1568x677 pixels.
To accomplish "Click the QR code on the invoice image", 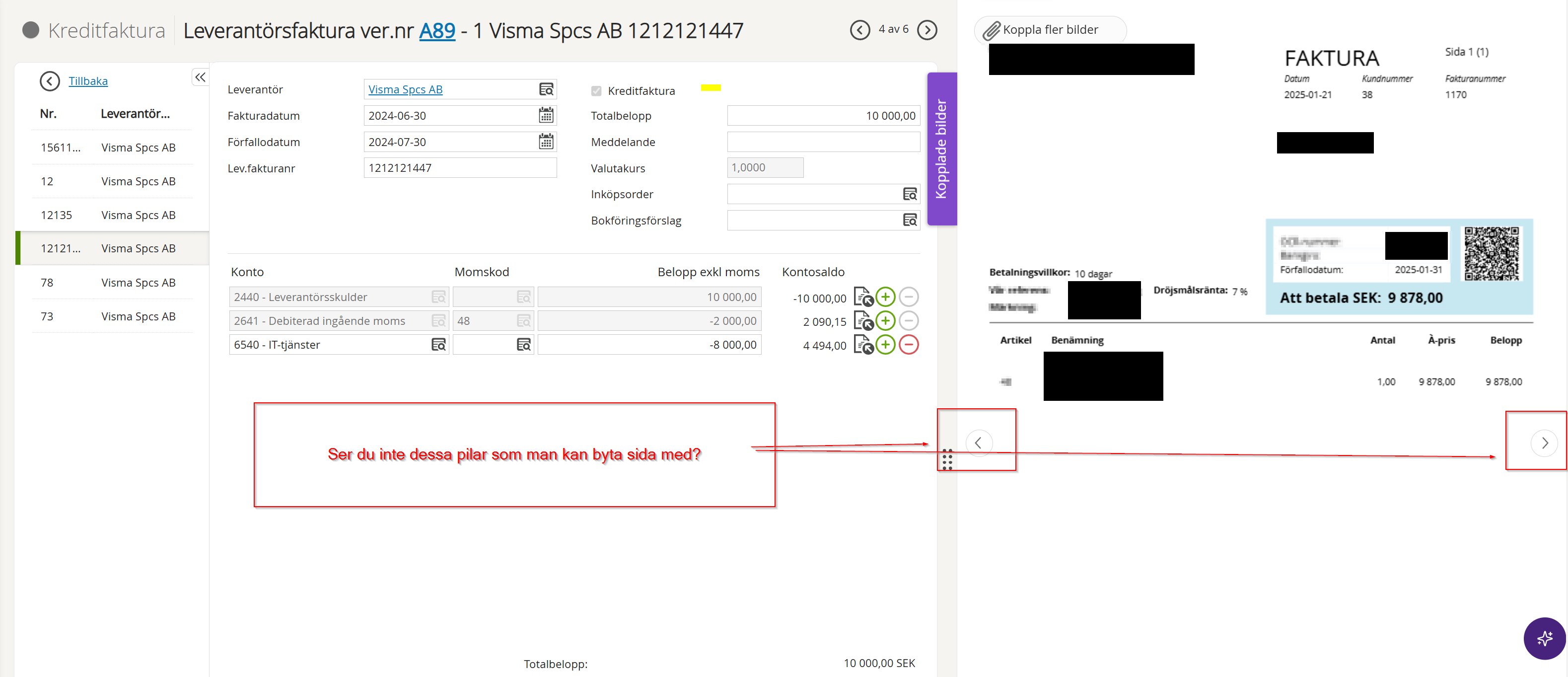I will click(x=1492, y=253).
